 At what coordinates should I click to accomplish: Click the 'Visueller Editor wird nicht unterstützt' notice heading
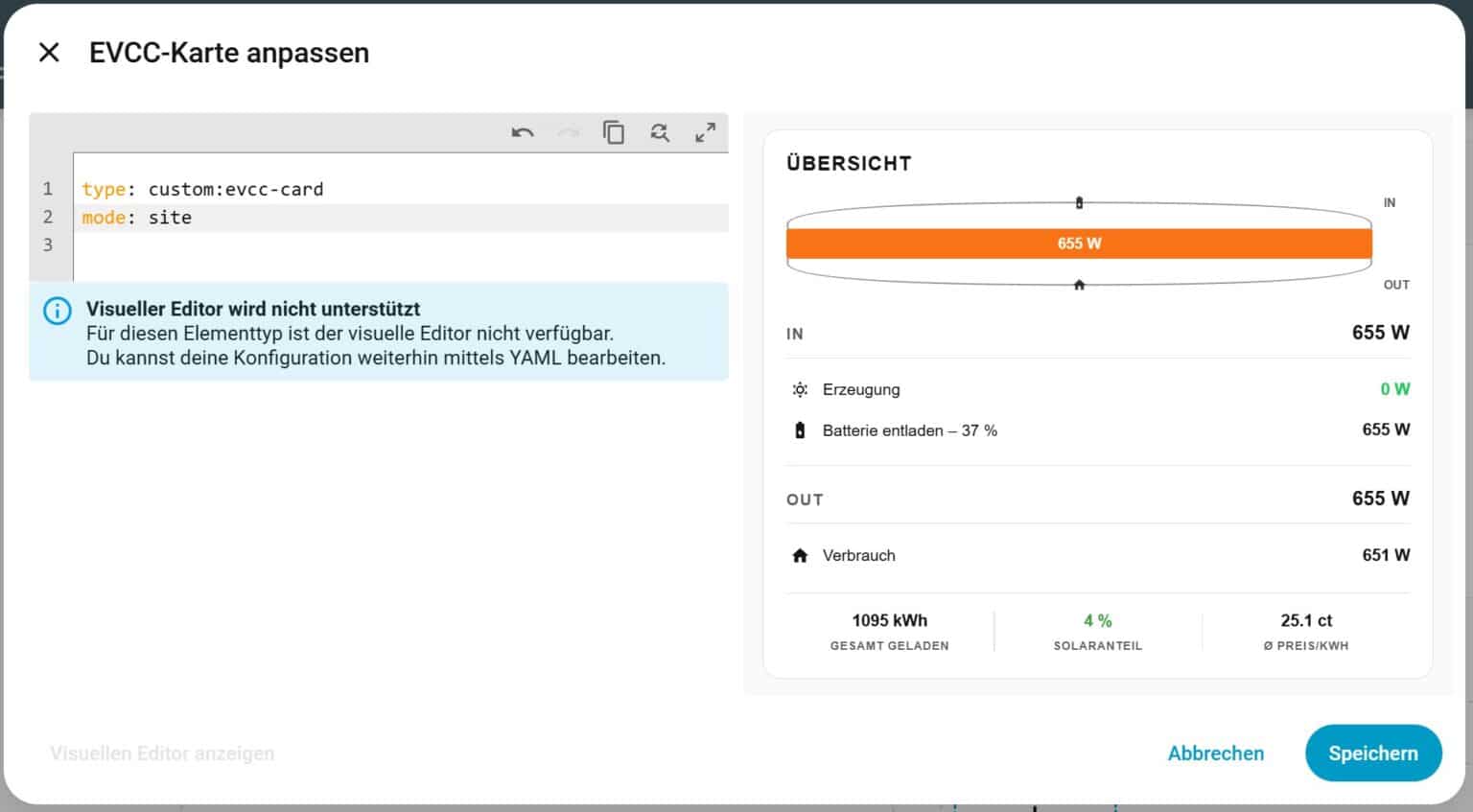click(253, 309)
